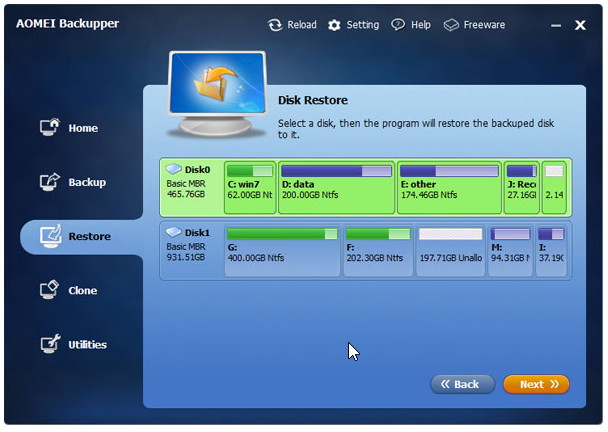Select the J: Recovery partition on Disk0
The height and width of the screenshot is (432, 608).
[x=522, y=188]
